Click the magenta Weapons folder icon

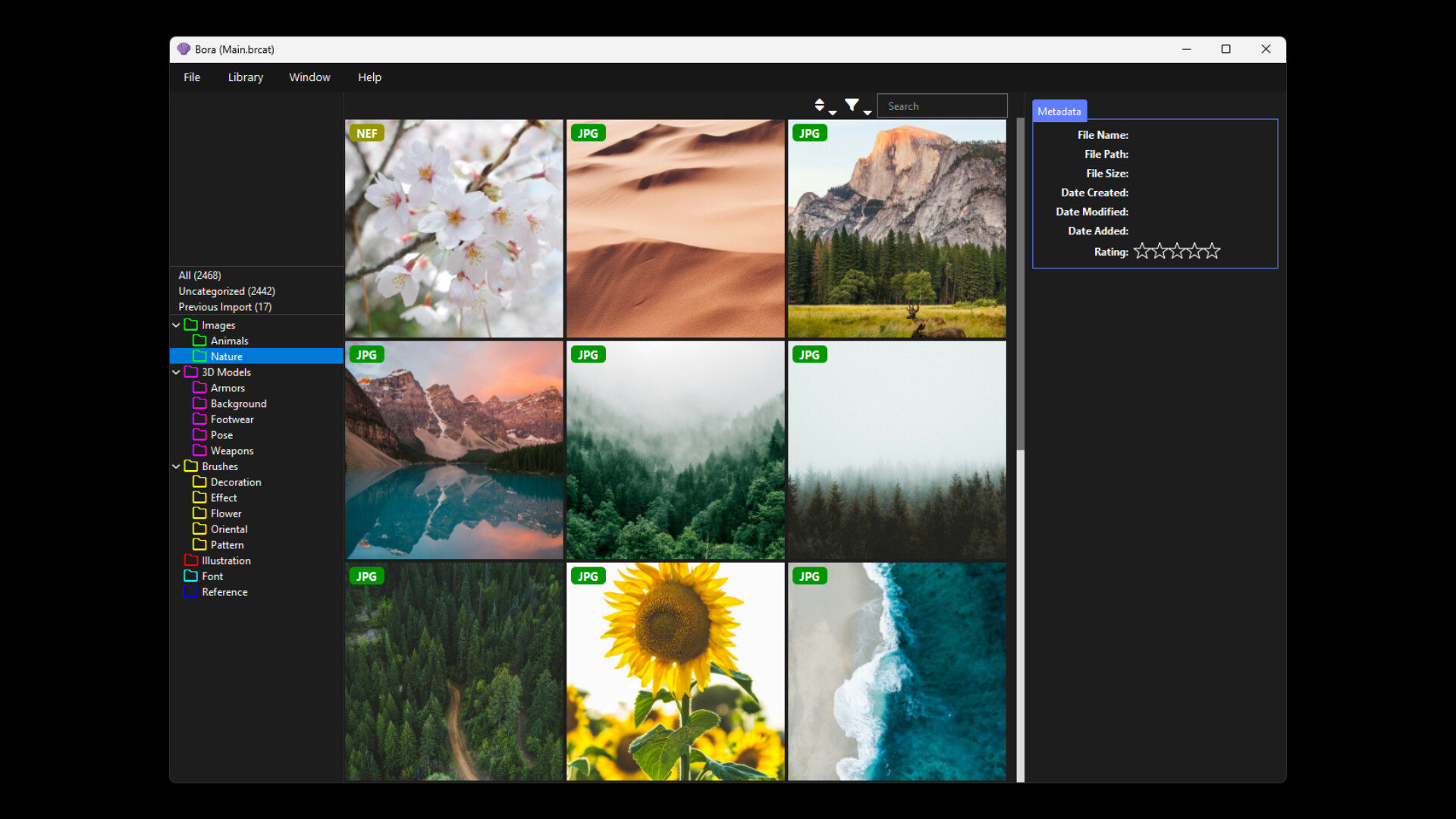click(200, 450)
